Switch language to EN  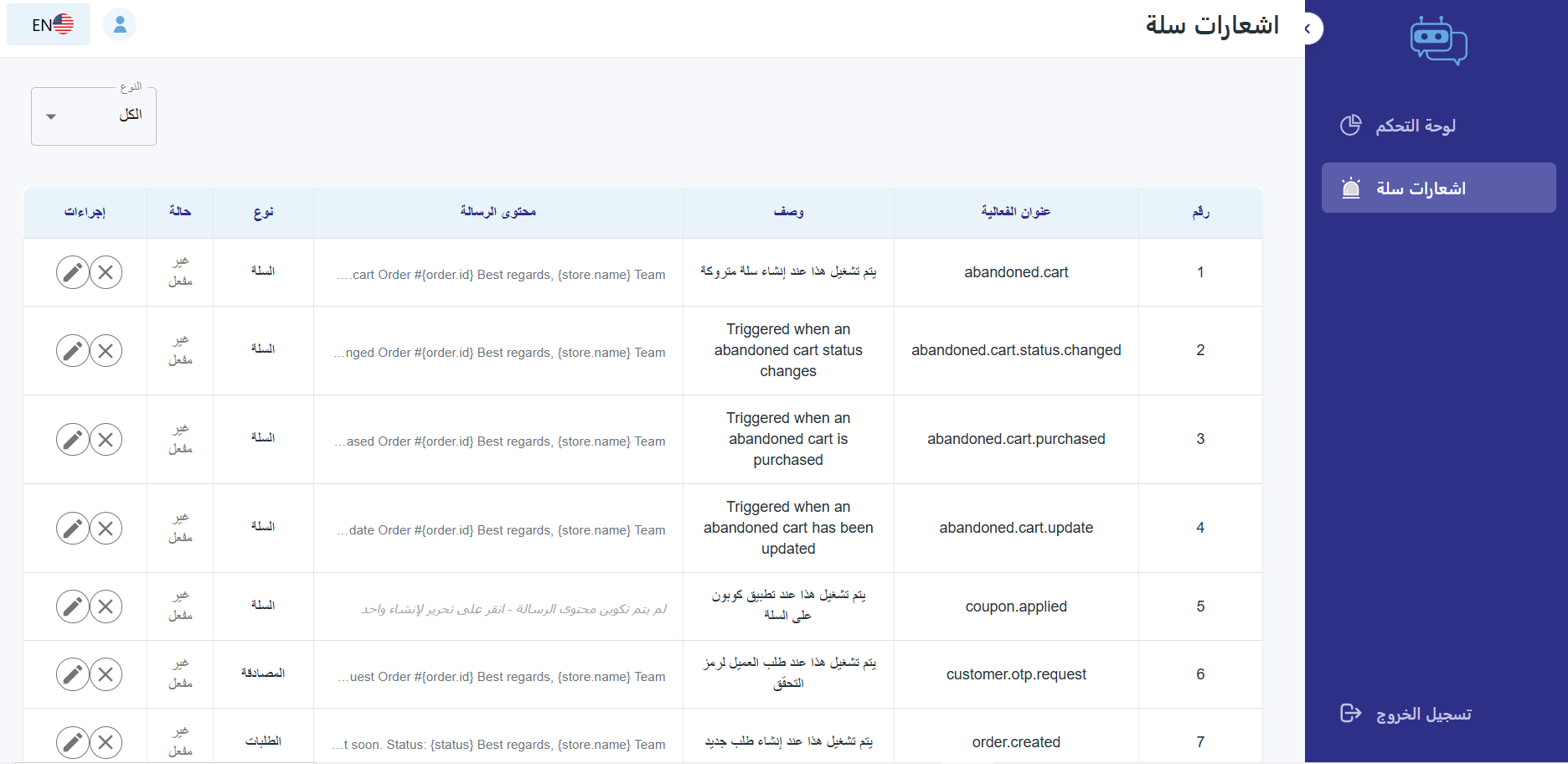pyautogui.click(x=49, y=24)
